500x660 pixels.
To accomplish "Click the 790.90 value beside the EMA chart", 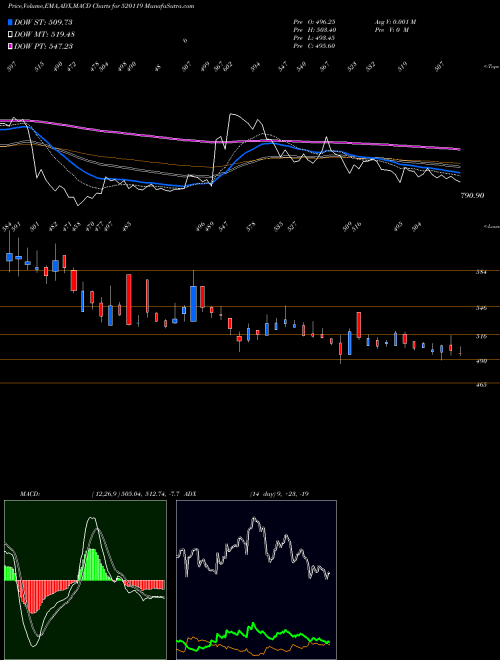I will [472, 195].
